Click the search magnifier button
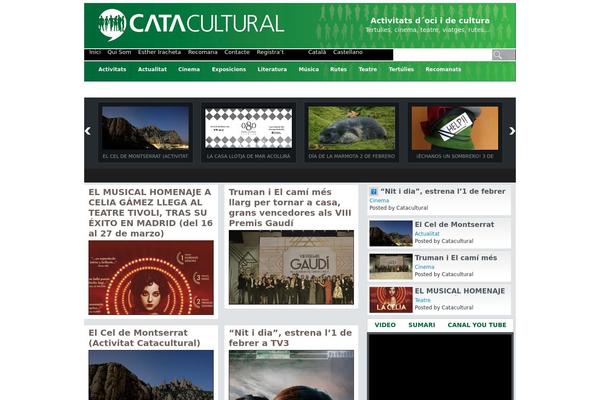Image resolution: width=600 pixels, height=400 pixels. point(503,55)
